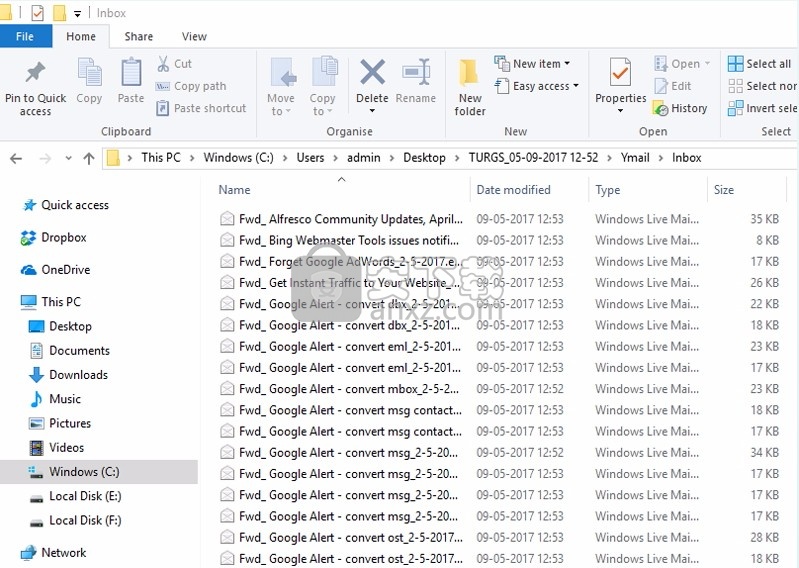Viewport: 799px width, 568px height.
Task: Click the Rename icon in the ribbon
Action: point(415,75)
